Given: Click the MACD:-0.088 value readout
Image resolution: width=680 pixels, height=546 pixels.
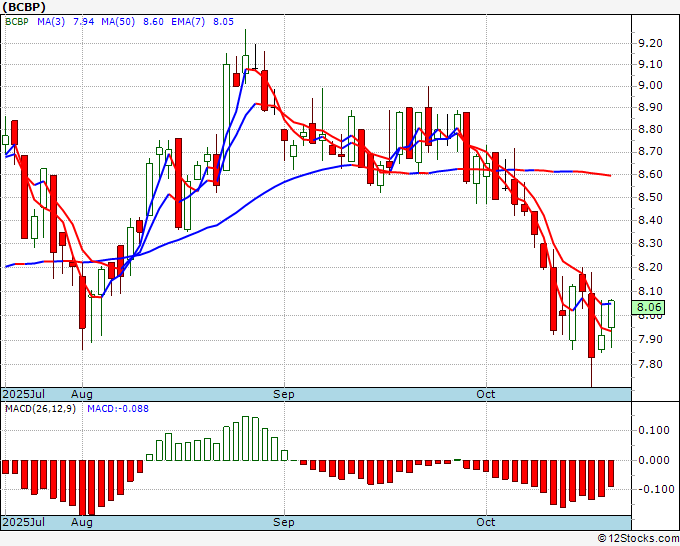Looking at the screenshot, I should (x=118, y=409).
